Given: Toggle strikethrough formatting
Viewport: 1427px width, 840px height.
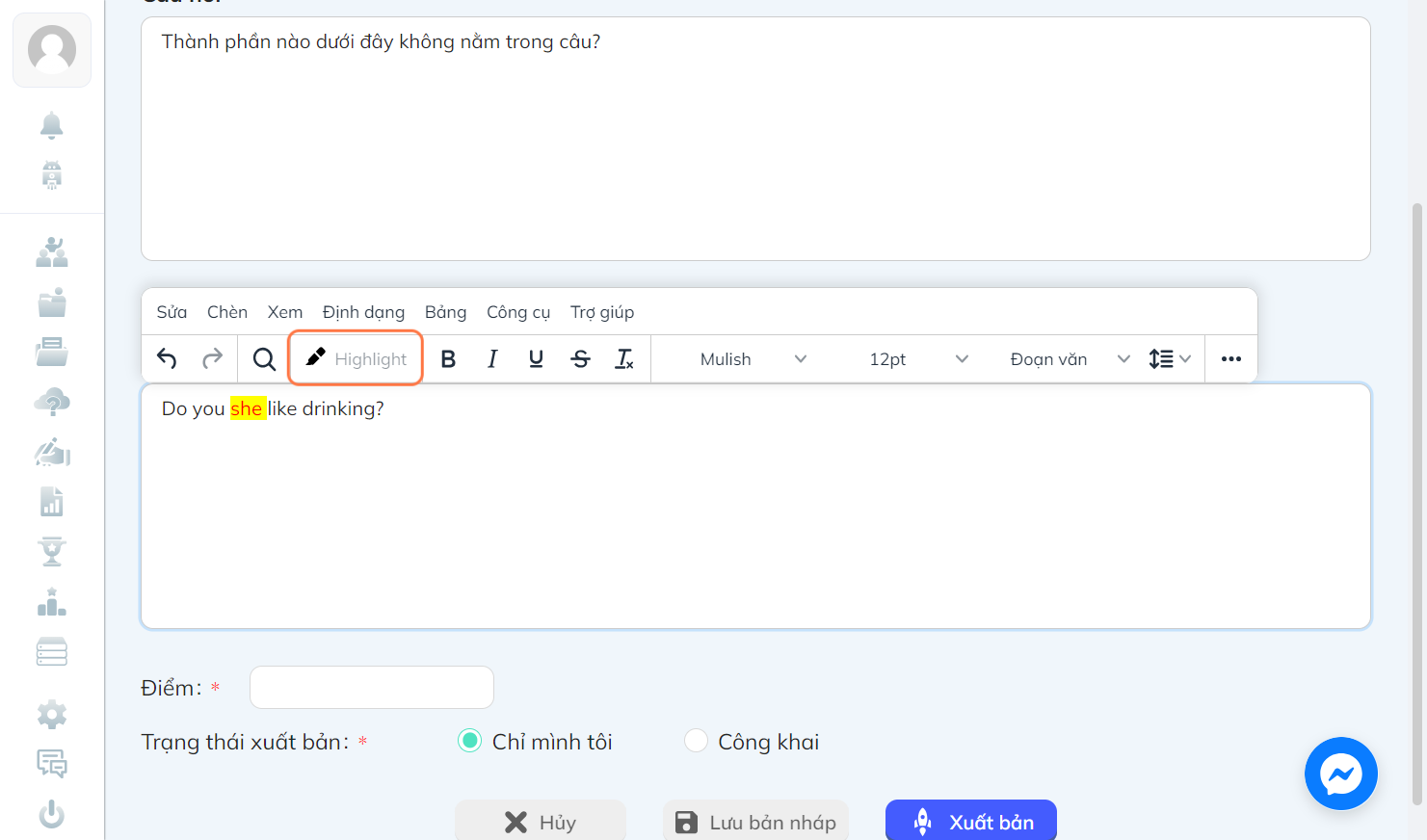Looking at the screenshot, I should (x=581, y=359).
